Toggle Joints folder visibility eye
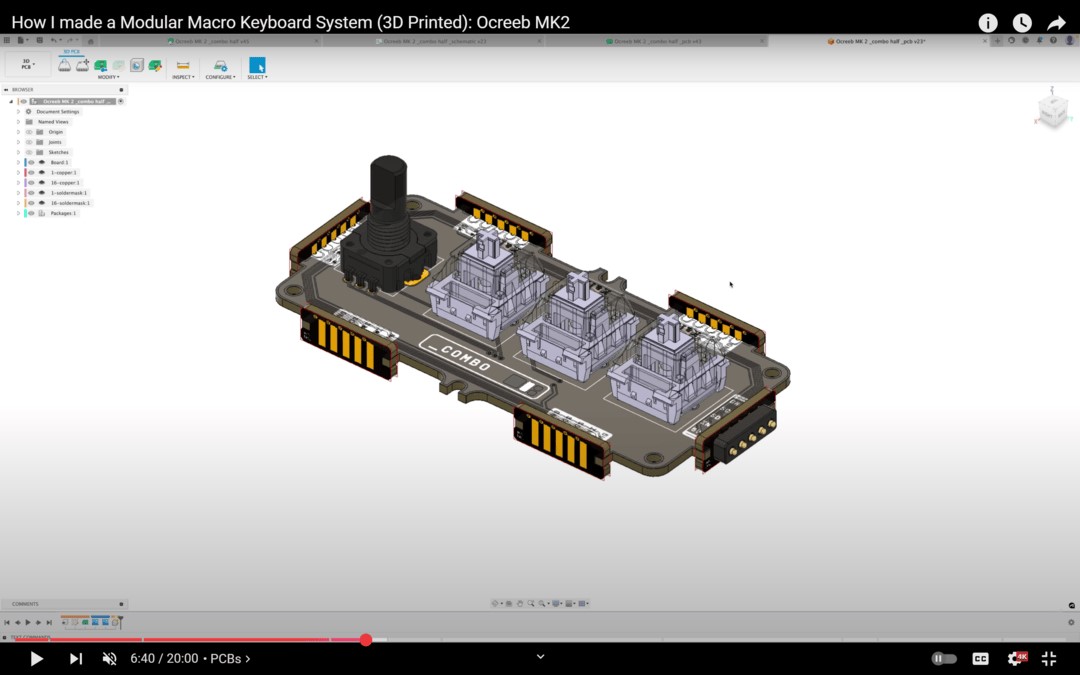The image size is (1080, 675). pos(29,142)
